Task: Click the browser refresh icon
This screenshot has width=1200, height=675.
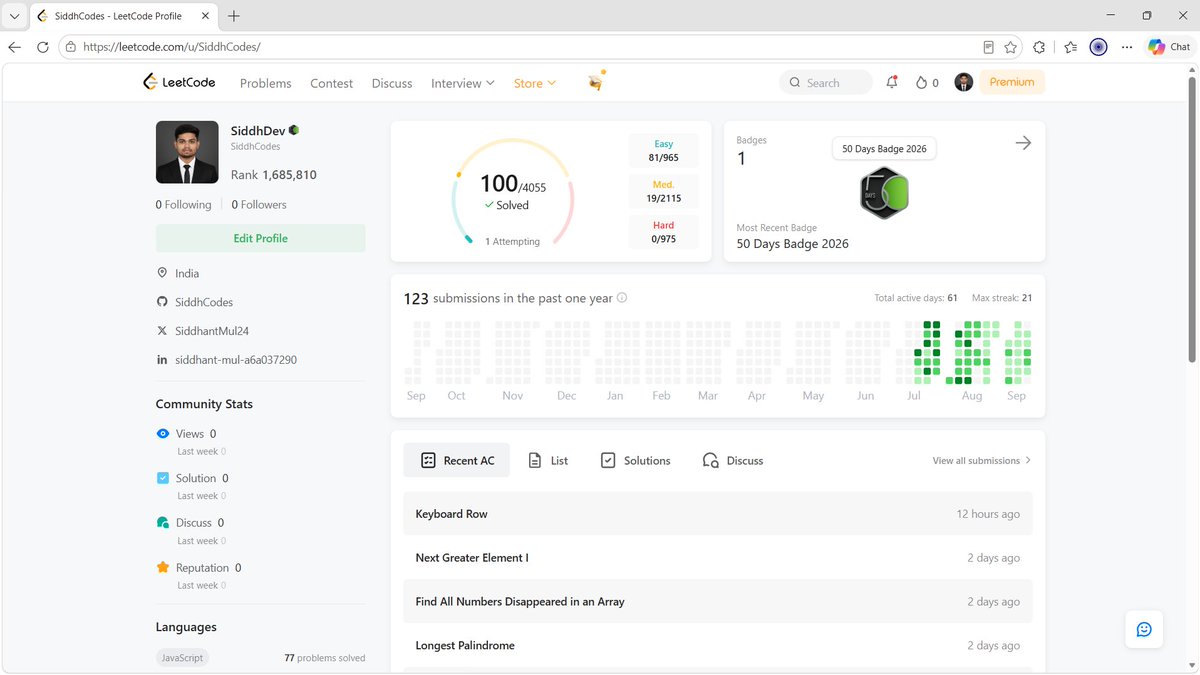Action: (42, 47)
